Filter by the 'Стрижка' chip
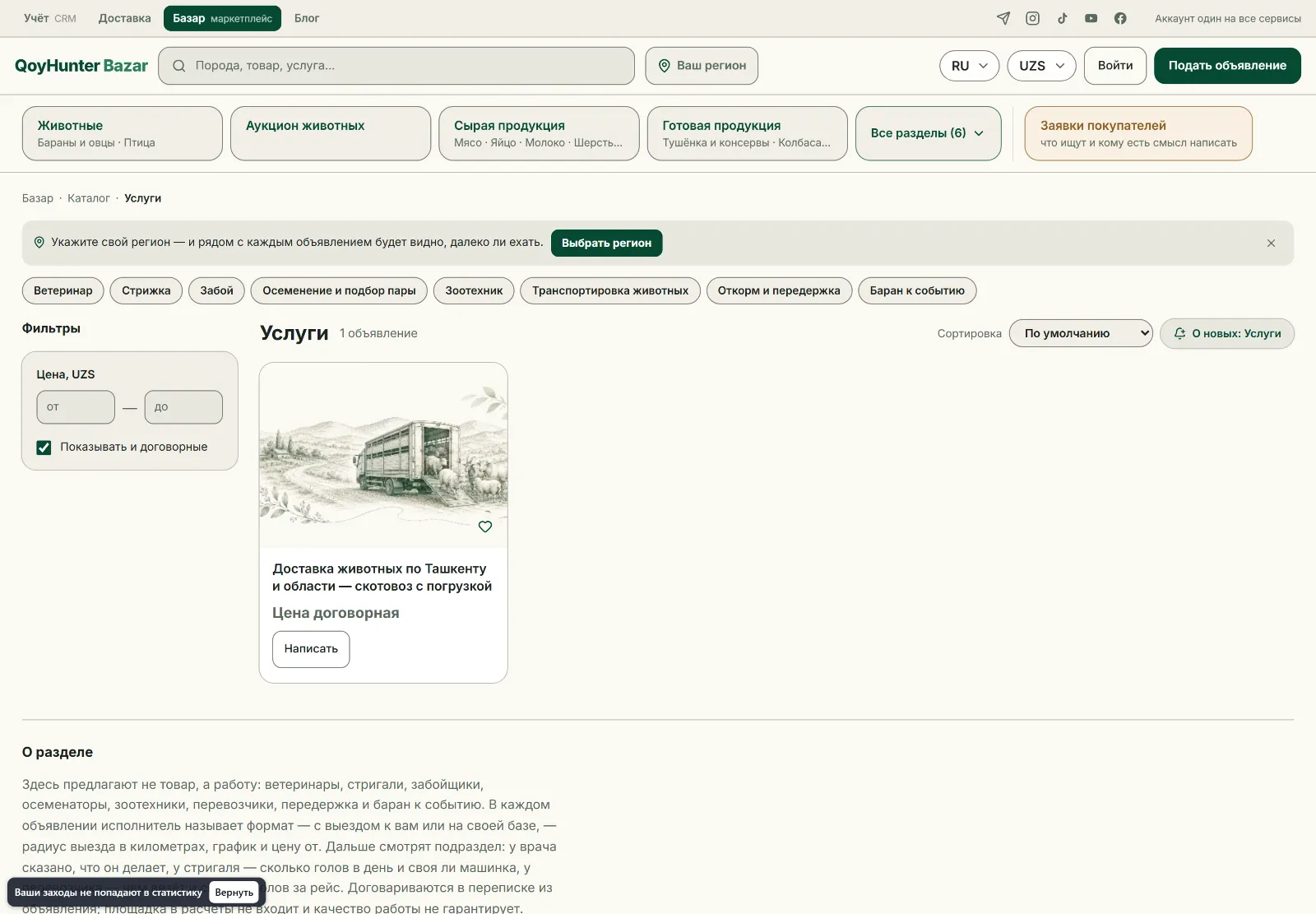This screenshot has height=914, width=1316. point(146,290)
